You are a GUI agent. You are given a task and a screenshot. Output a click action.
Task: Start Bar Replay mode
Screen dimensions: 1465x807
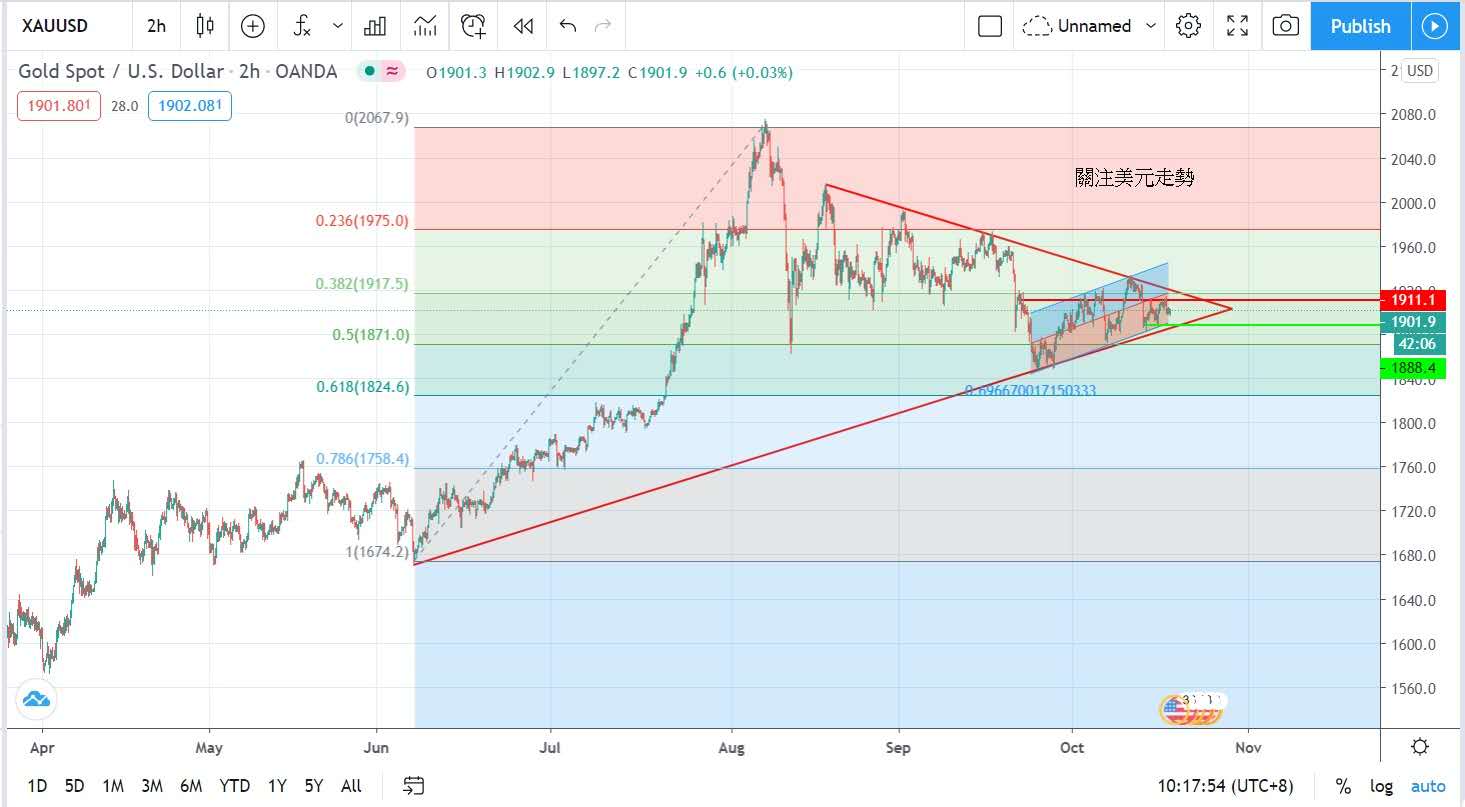click(522, 26)
